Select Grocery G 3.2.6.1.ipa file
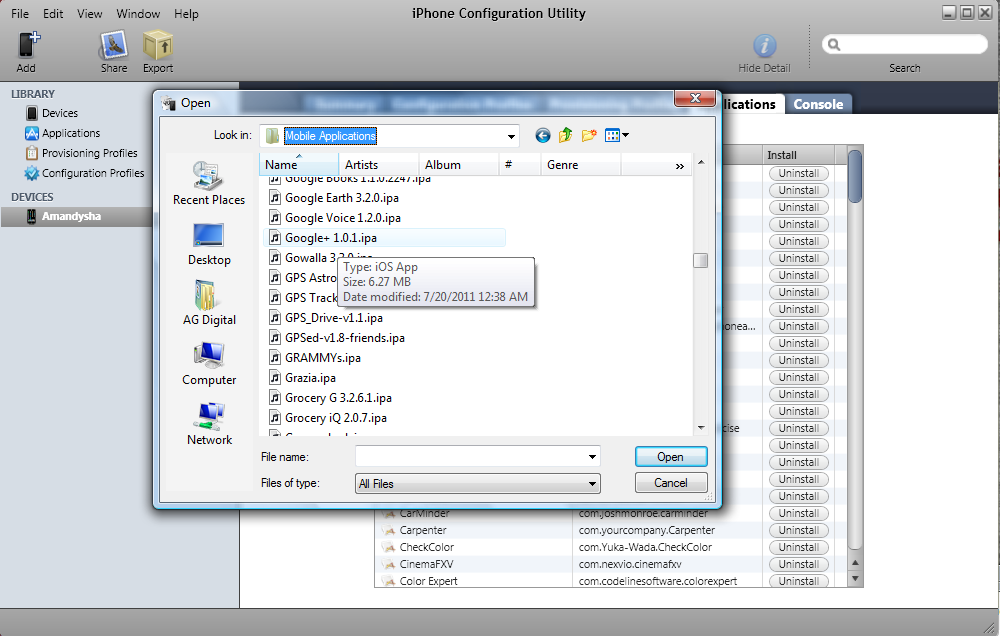 (339, 397)
